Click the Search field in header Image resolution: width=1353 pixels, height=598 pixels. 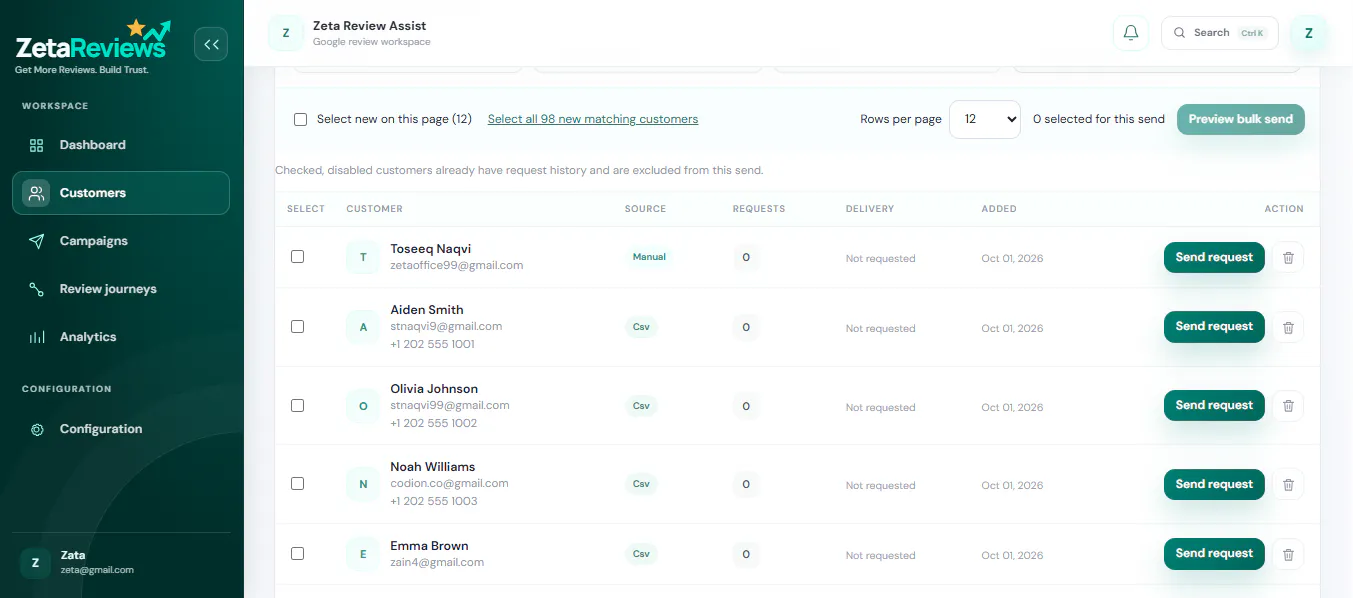(x=1219, y=33)
